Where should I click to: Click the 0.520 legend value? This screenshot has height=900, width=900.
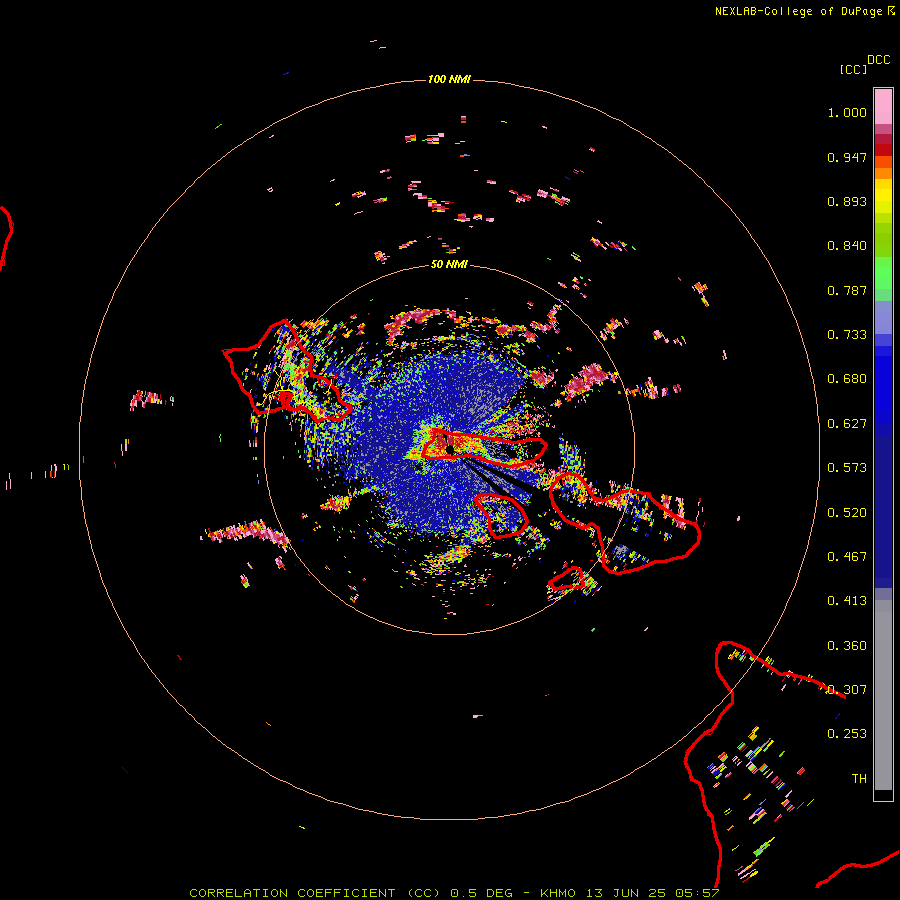point(847,513)
